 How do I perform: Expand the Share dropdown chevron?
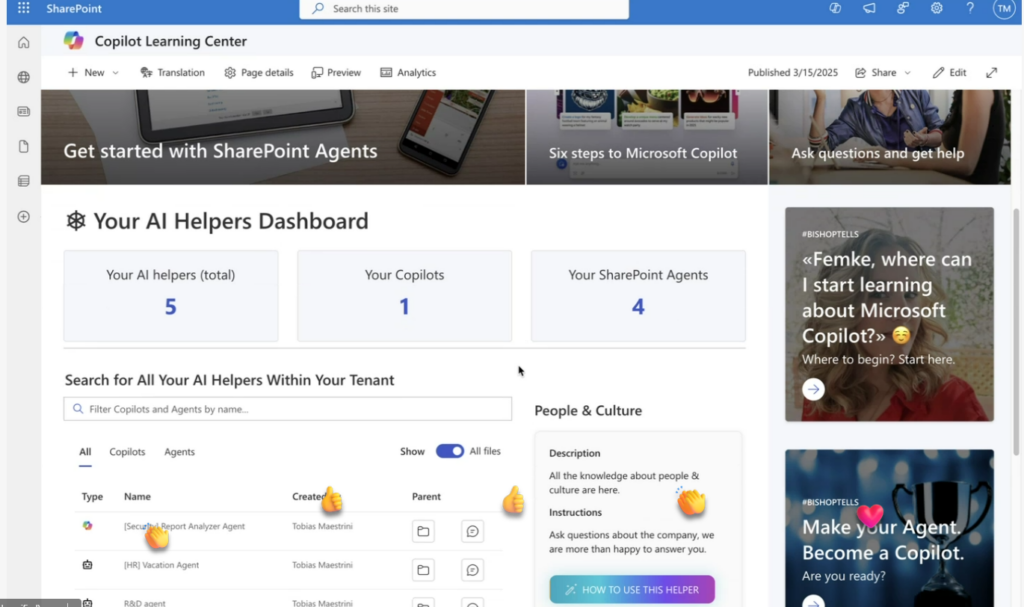(x=907, y=73)
